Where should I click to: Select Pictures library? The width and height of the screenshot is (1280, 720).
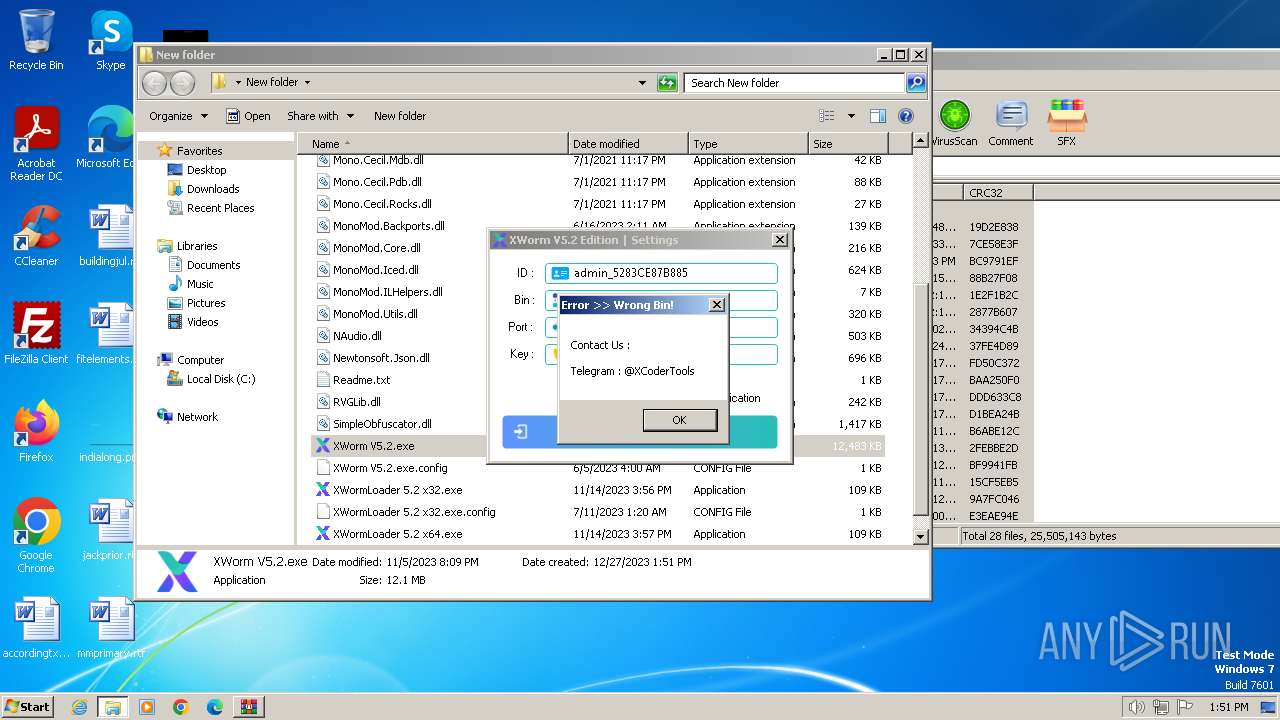206,303
